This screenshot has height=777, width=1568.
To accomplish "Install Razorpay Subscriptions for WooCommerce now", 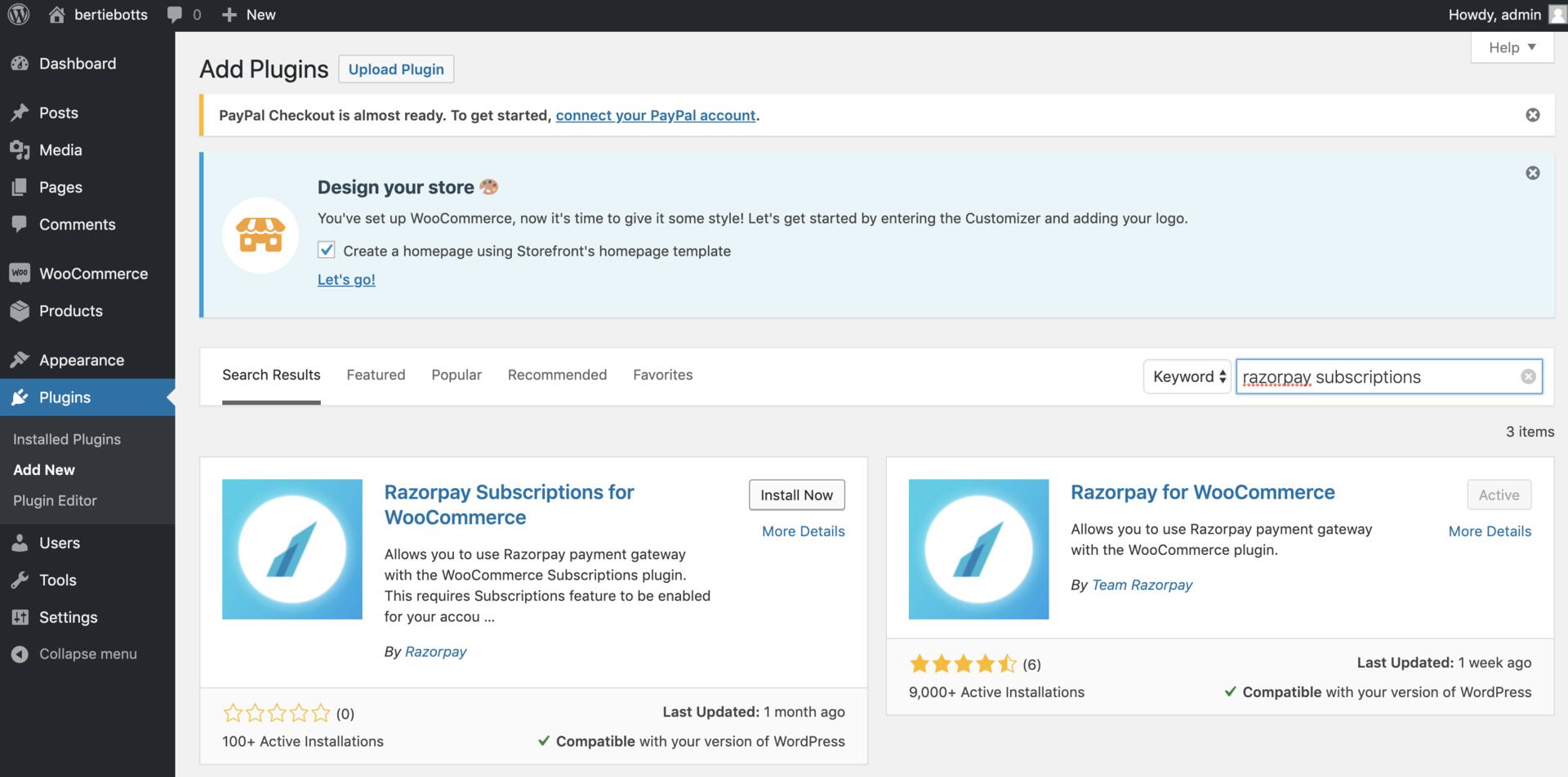I will [797, 495].
